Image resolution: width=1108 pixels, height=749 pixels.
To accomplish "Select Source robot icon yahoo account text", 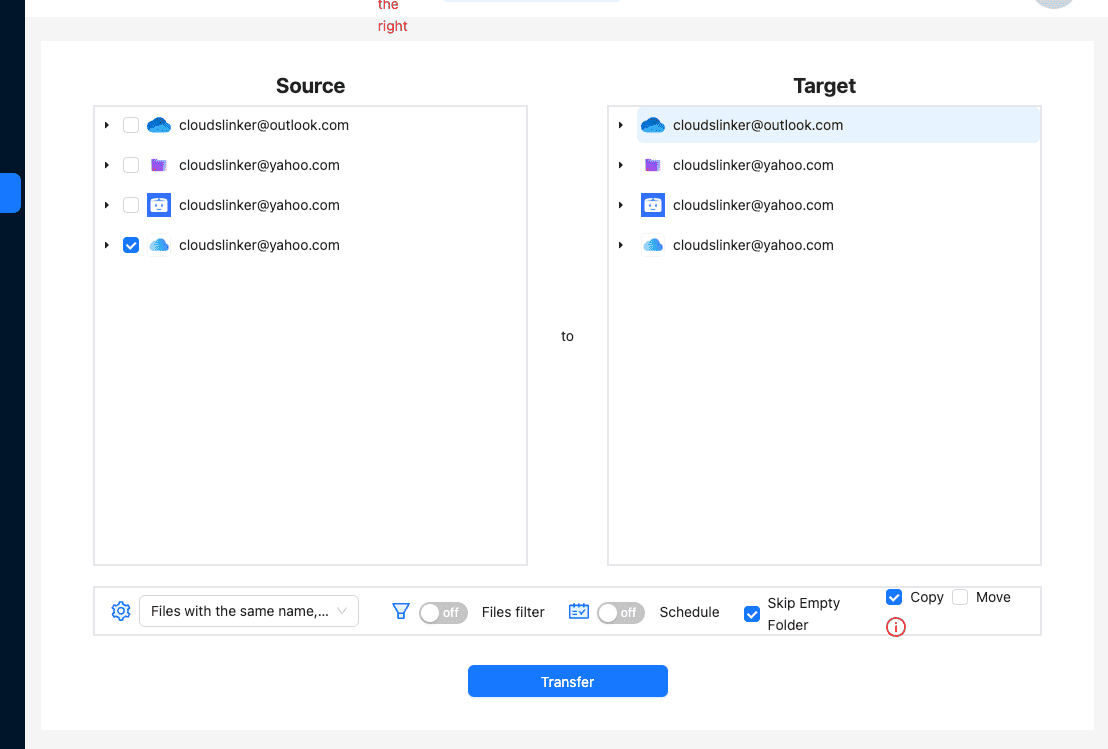I will (x=259, y=205).
